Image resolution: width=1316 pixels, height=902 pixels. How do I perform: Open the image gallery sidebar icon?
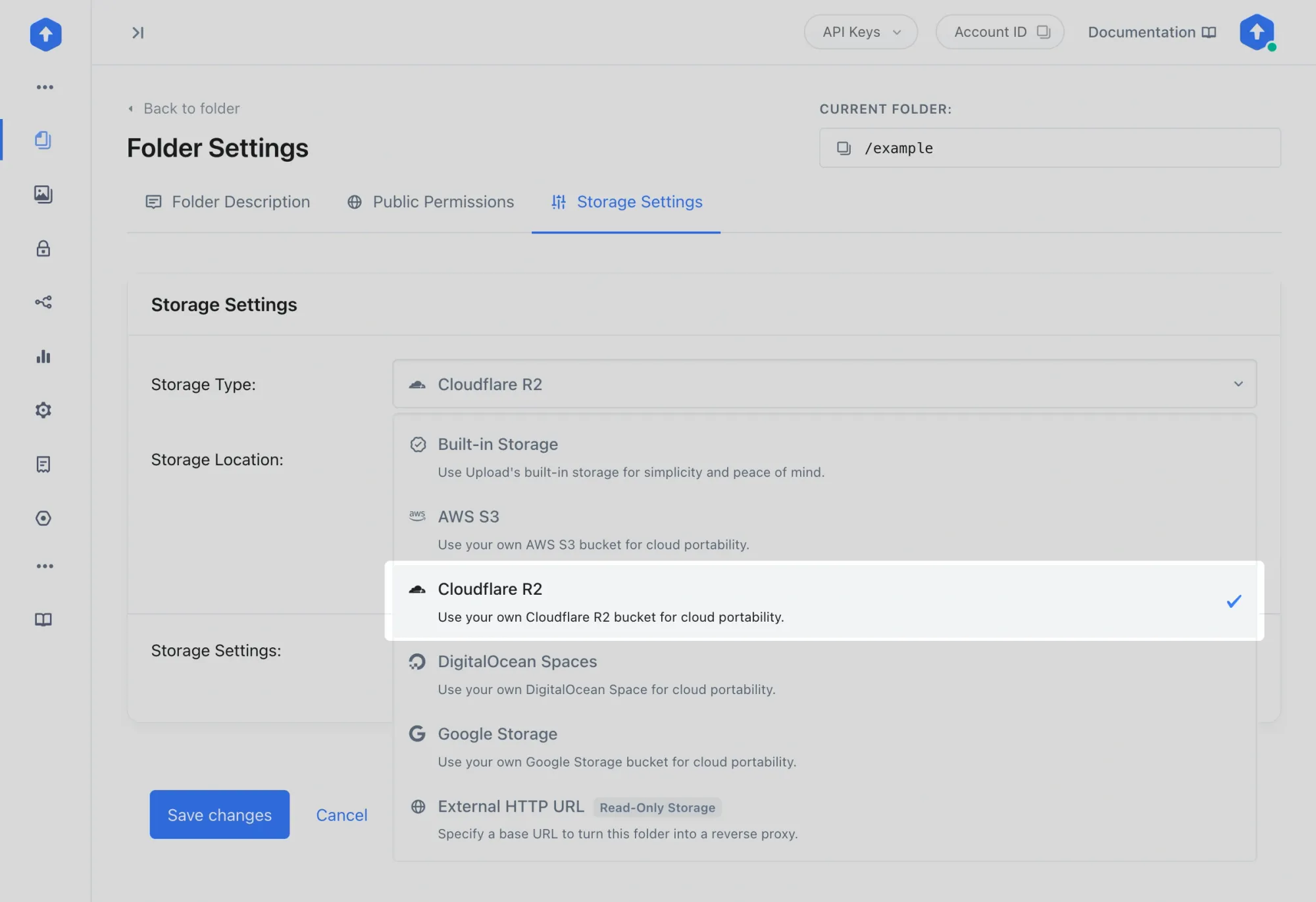point(43,194)
